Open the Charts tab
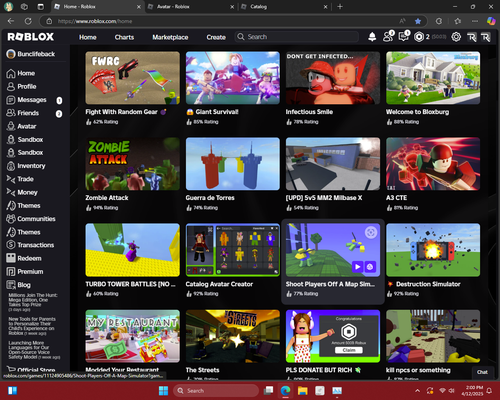 (x=124, y=37)
